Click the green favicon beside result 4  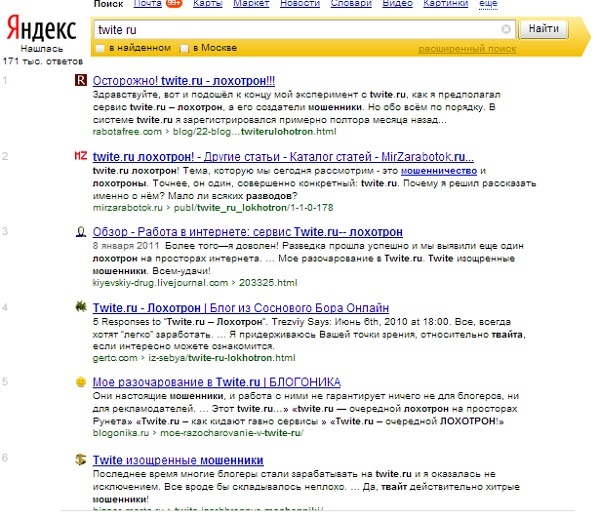(81, 306)
